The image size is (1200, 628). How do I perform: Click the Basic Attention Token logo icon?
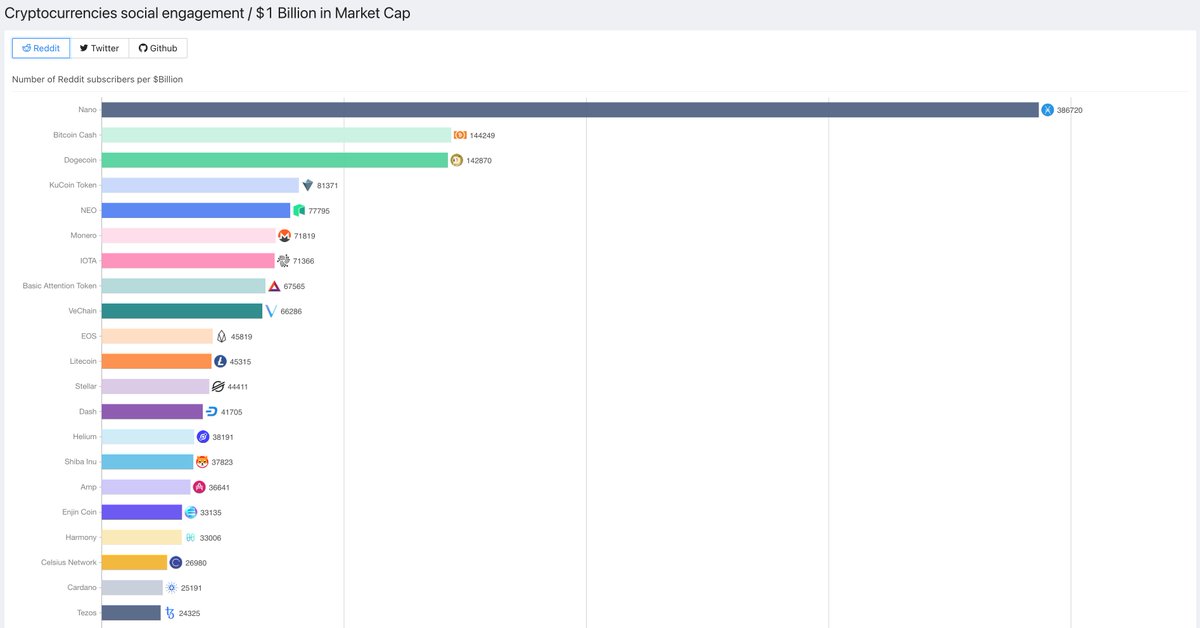click(274, 286)
